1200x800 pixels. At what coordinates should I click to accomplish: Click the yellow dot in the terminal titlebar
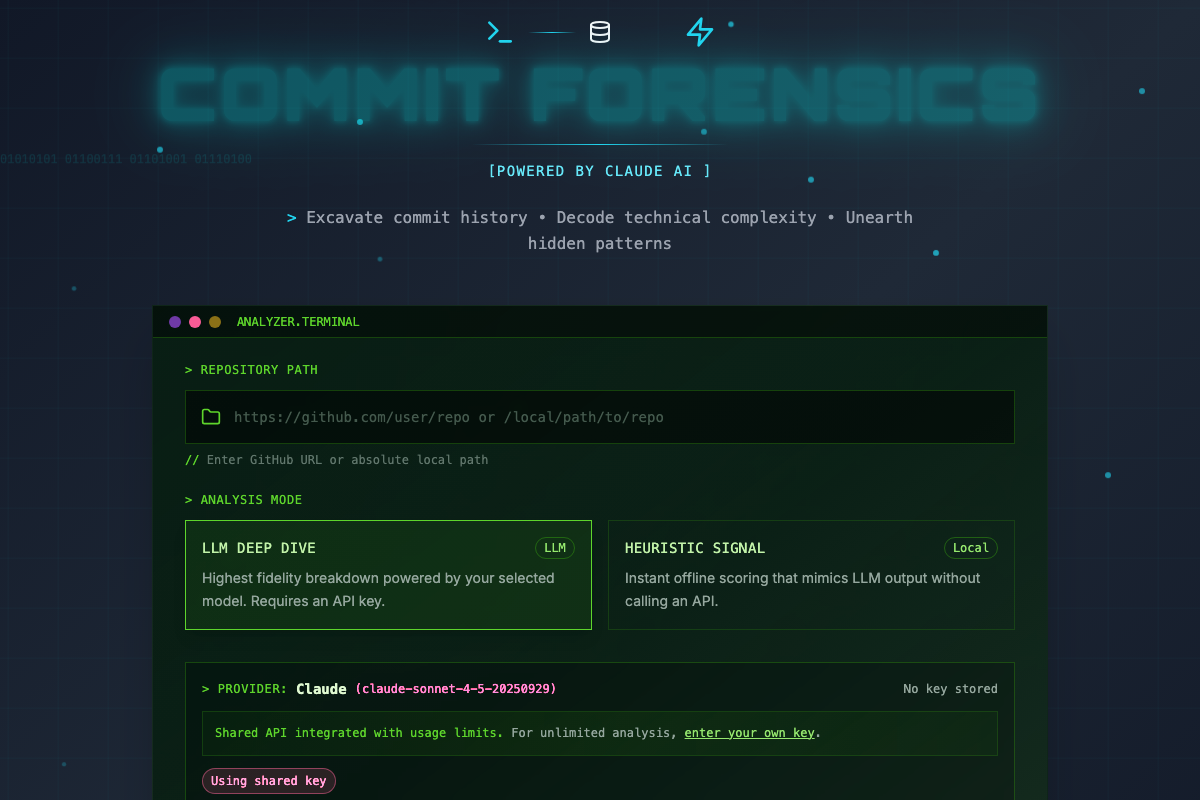click(214, 321)
